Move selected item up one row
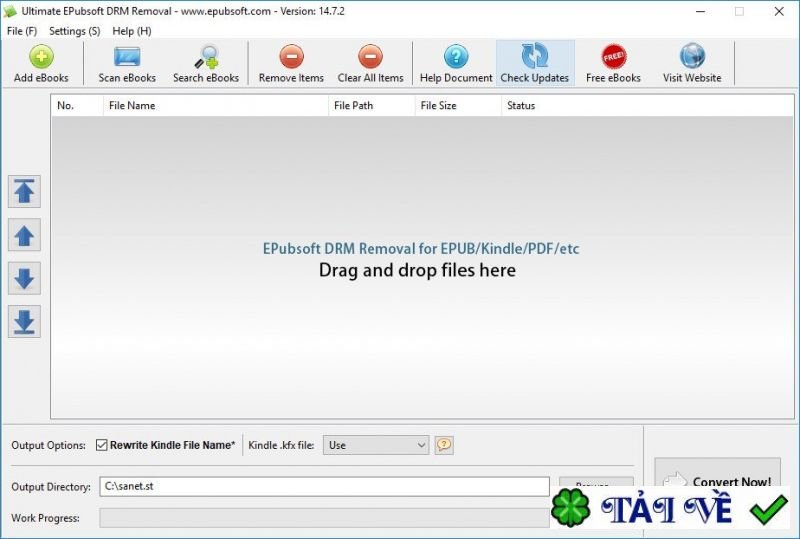The width and height of the screenshot is (800, 539). (24, 235)
